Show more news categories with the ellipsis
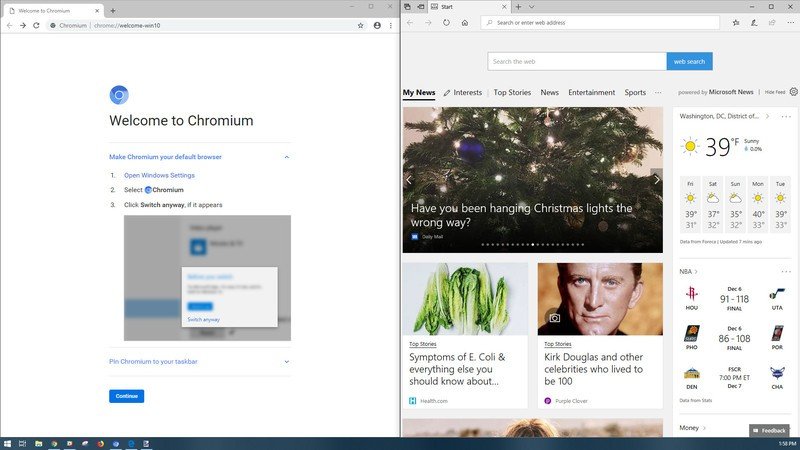 coord(658,92)
